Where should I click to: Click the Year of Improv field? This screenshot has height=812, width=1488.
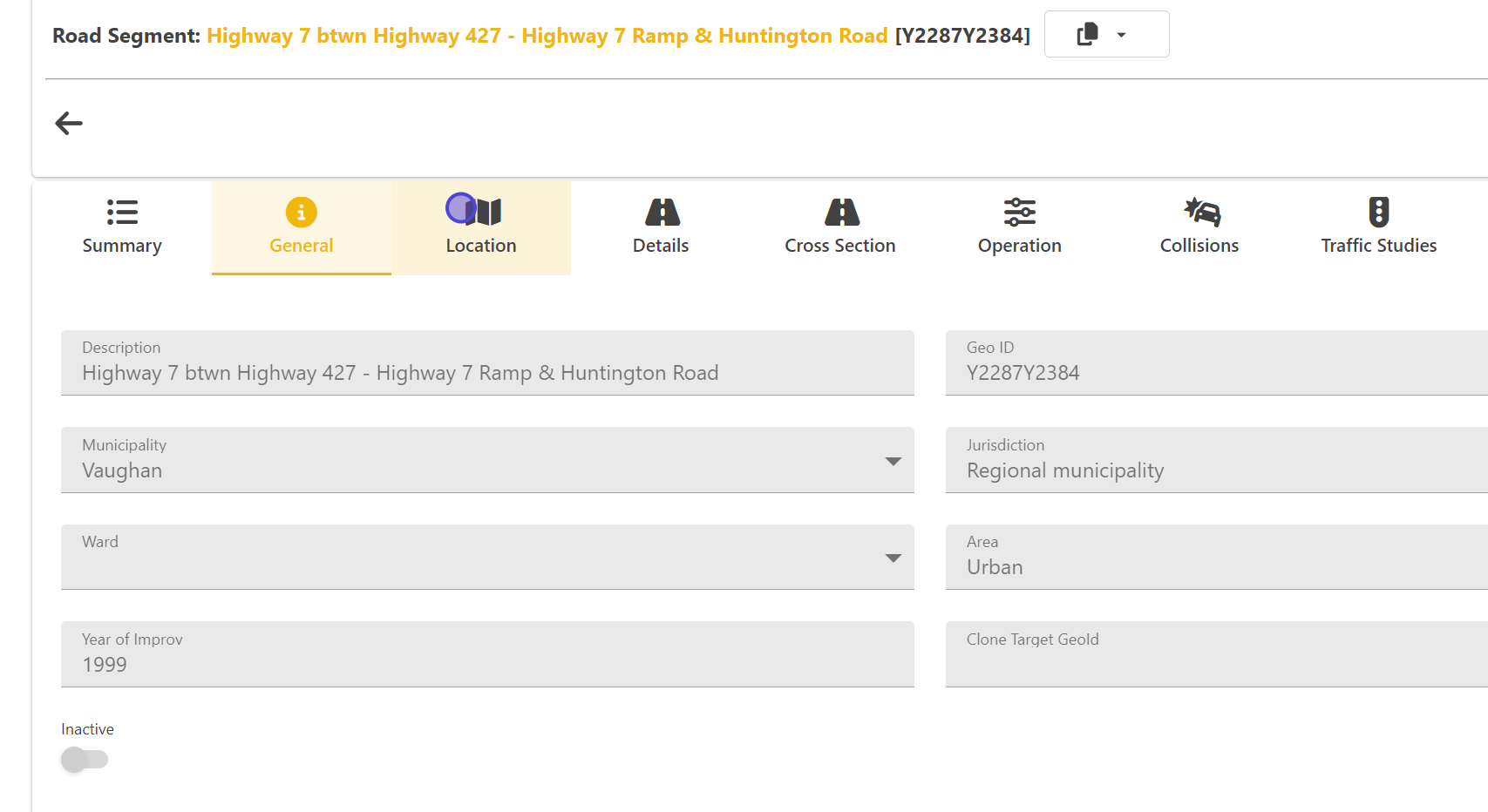click(x=486, y=664)
